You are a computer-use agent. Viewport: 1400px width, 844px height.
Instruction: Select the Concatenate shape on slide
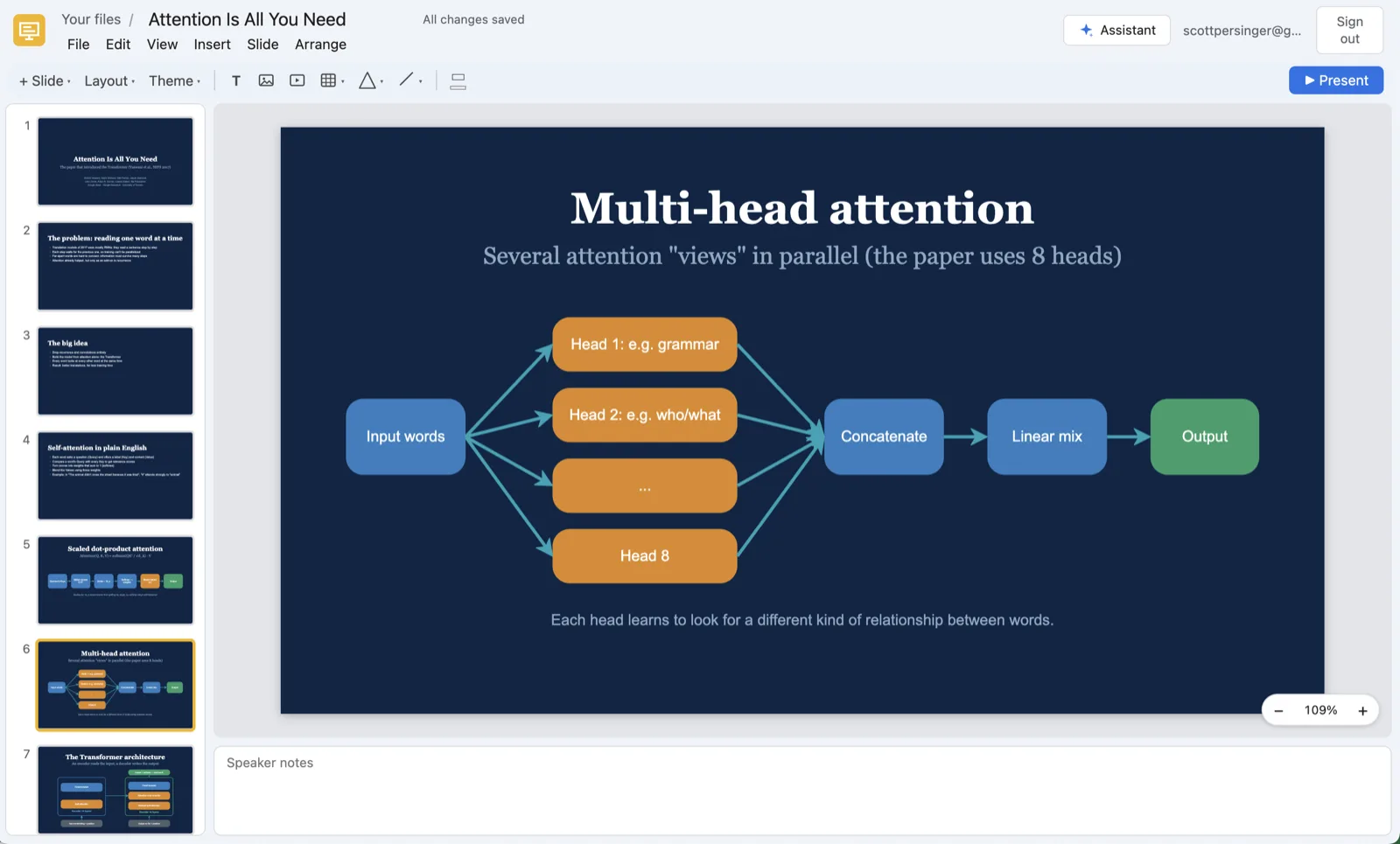(x=884, y=436)
